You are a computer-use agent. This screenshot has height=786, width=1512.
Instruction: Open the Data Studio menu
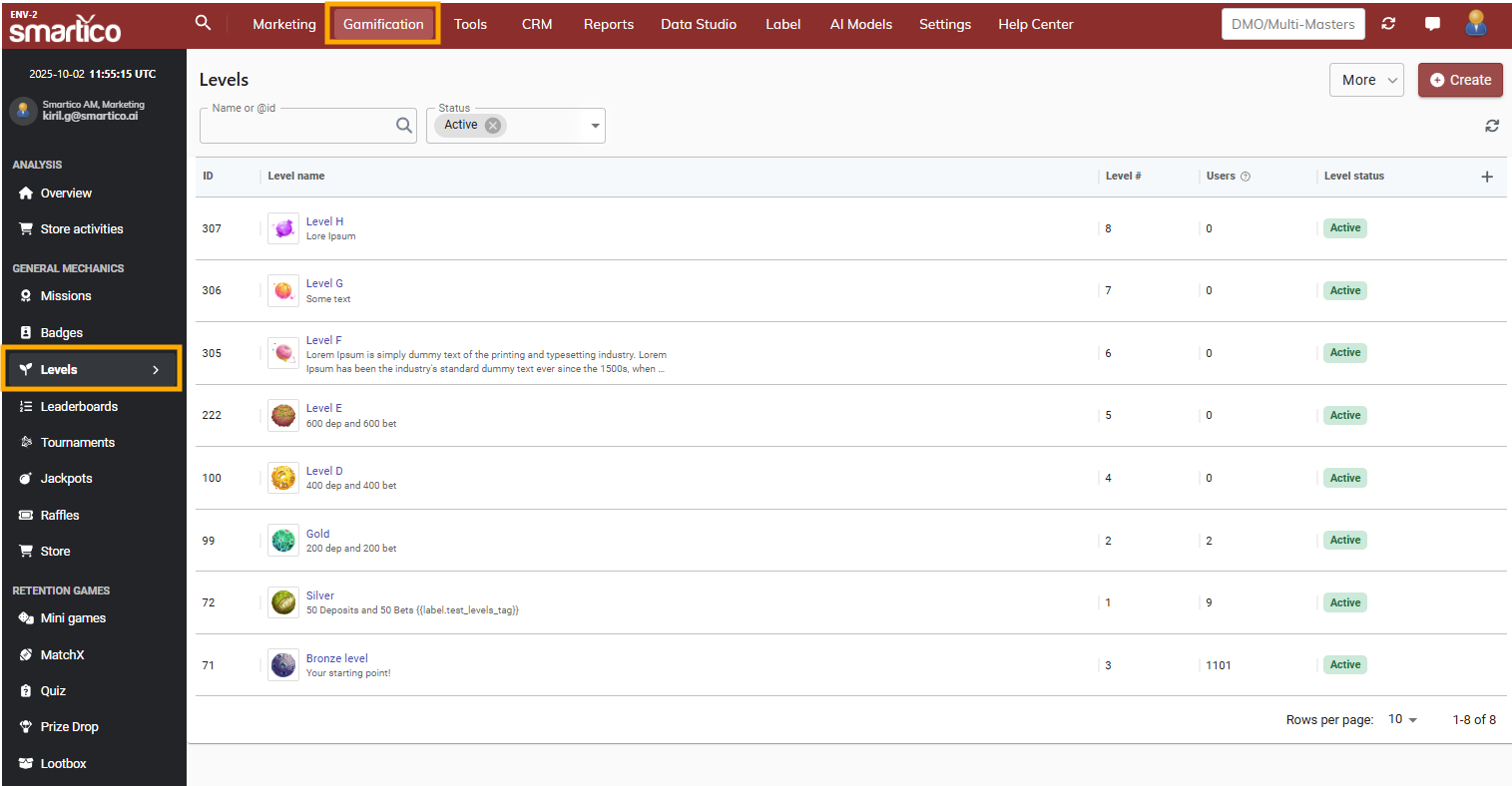(x=699, y=24)
